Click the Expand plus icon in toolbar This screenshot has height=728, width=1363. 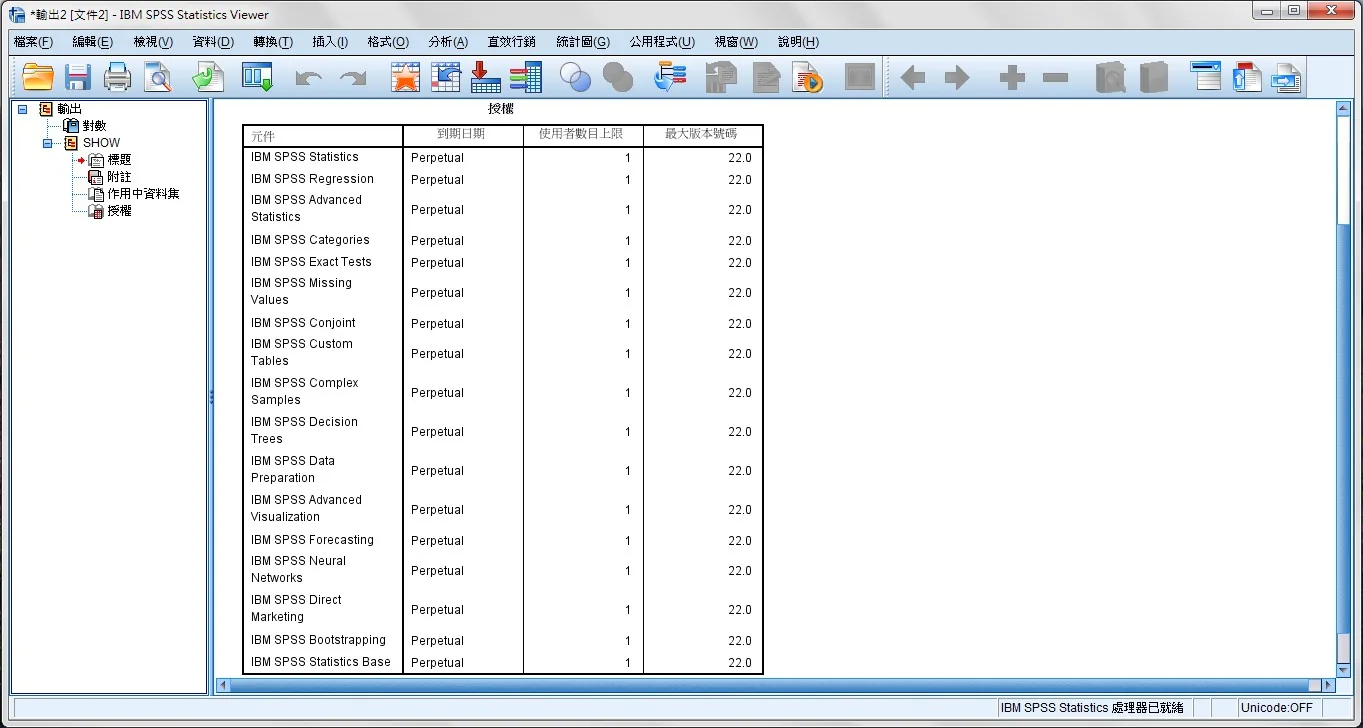[1012, 78]
